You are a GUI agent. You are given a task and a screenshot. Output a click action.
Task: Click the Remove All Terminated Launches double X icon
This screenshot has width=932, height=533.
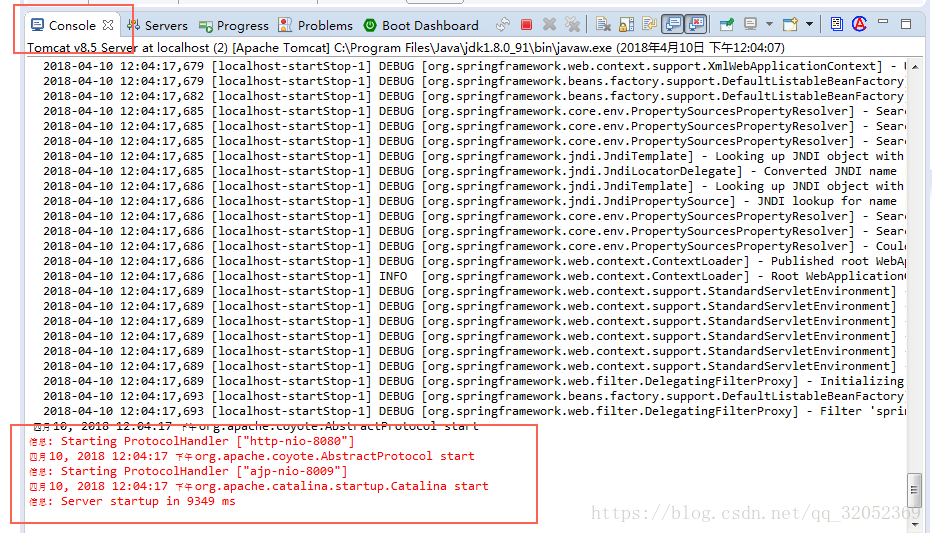tap(572, 24)
